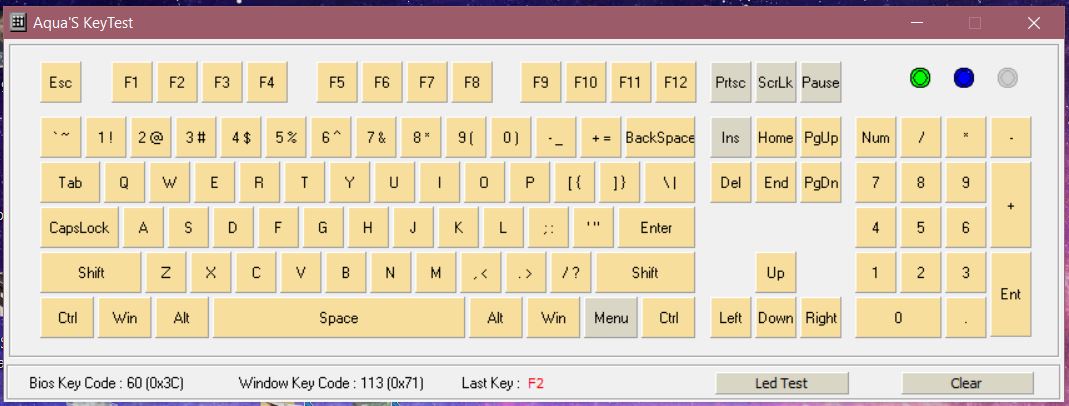Screen dimensions: 1069x406
Task: Click the slash question mark key button
Action: [571, 272]
